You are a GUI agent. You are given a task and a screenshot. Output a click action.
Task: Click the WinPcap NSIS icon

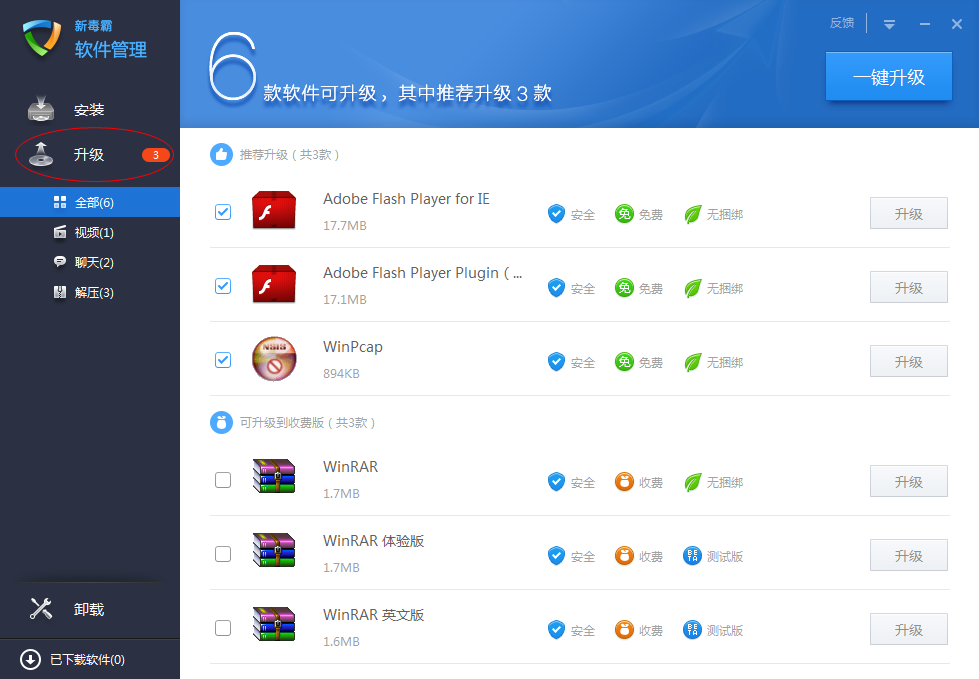click(273, 359)
